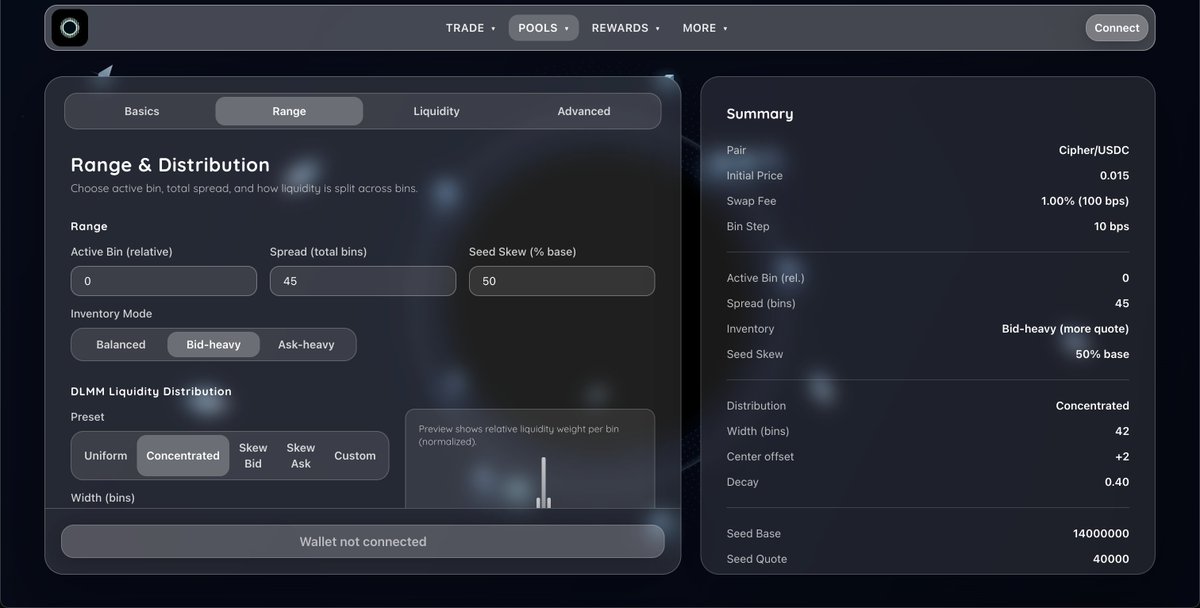1200x608 pixels.
Task: Choose the Custom distribution preset
Action: [355, 455]
